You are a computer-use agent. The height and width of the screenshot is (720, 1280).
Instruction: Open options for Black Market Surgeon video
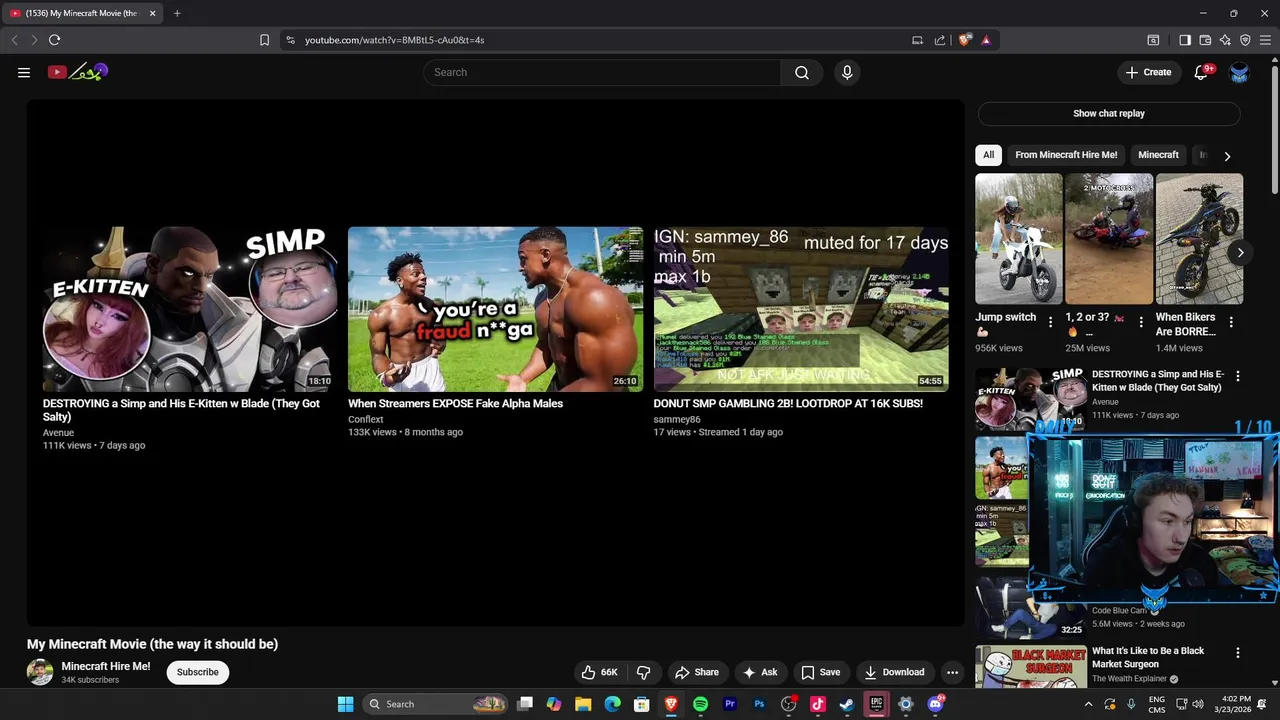pyautogui.click(x=1238, y=653)
